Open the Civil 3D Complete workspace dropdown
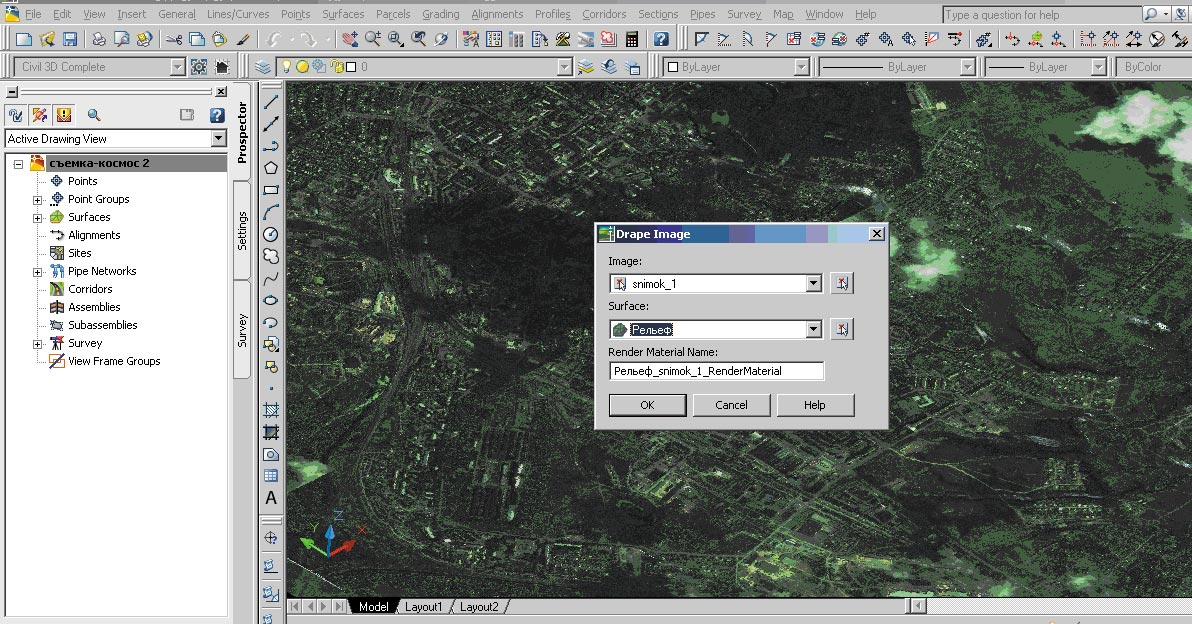The width and height of the screenshot is (1192, 624). 177,67
